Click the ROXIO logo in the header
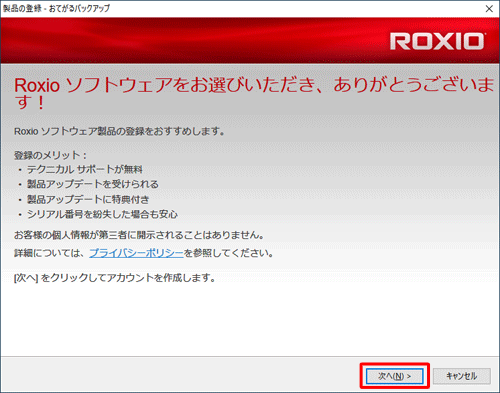The width and height of the screenshot is (500, 393). [437, 41]
